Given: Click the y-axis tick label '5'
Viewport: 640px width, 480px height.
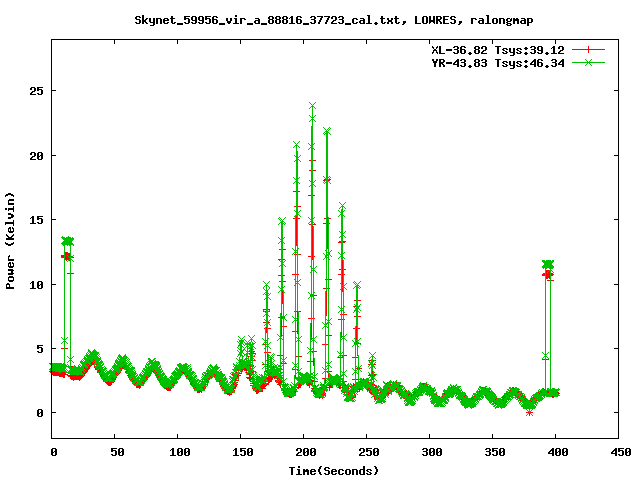Looking at the screenshot, I should [x=40, y=349].
